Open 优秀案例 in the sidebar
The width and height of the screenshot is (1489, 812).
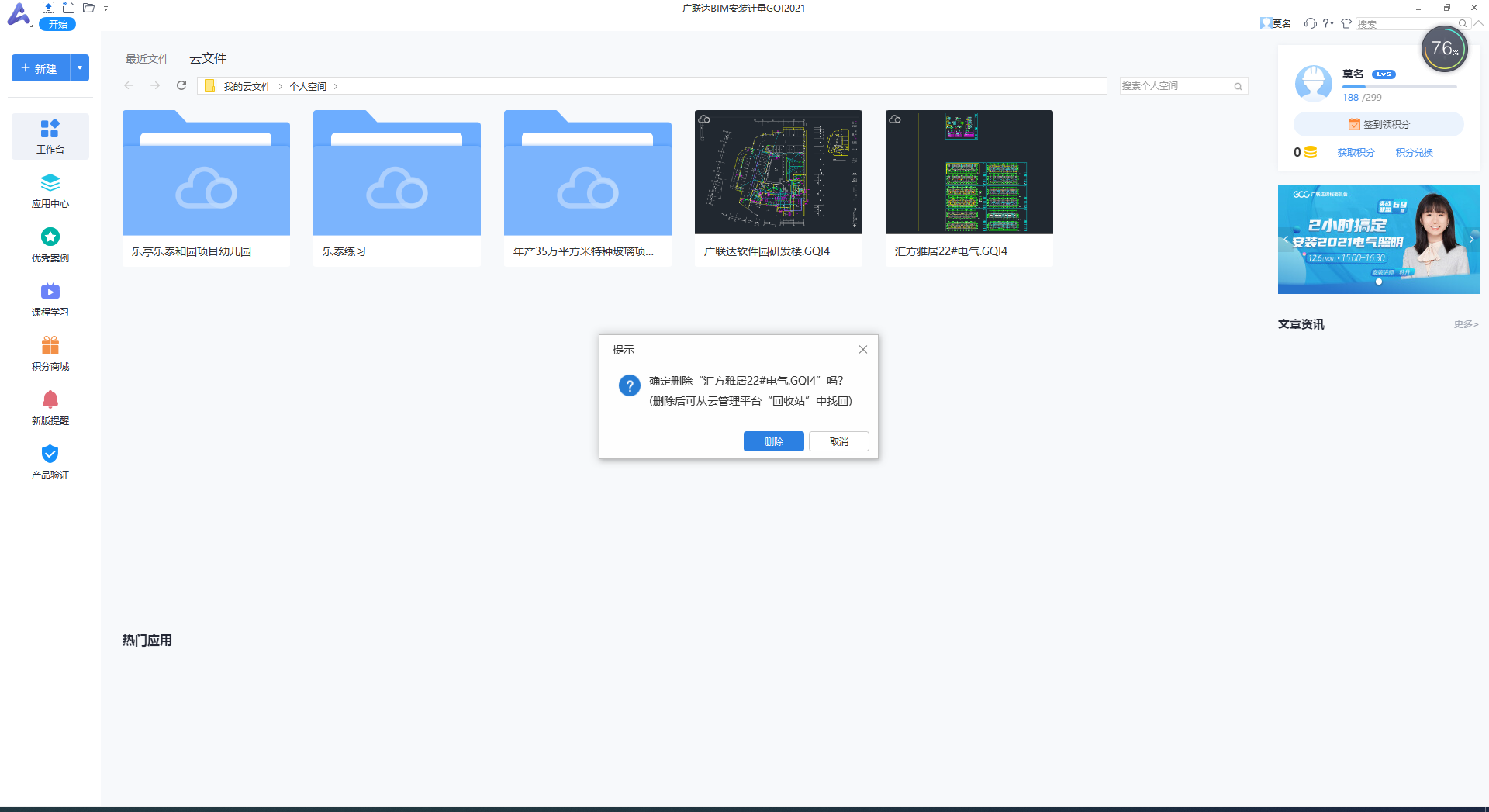pos(50,245)
